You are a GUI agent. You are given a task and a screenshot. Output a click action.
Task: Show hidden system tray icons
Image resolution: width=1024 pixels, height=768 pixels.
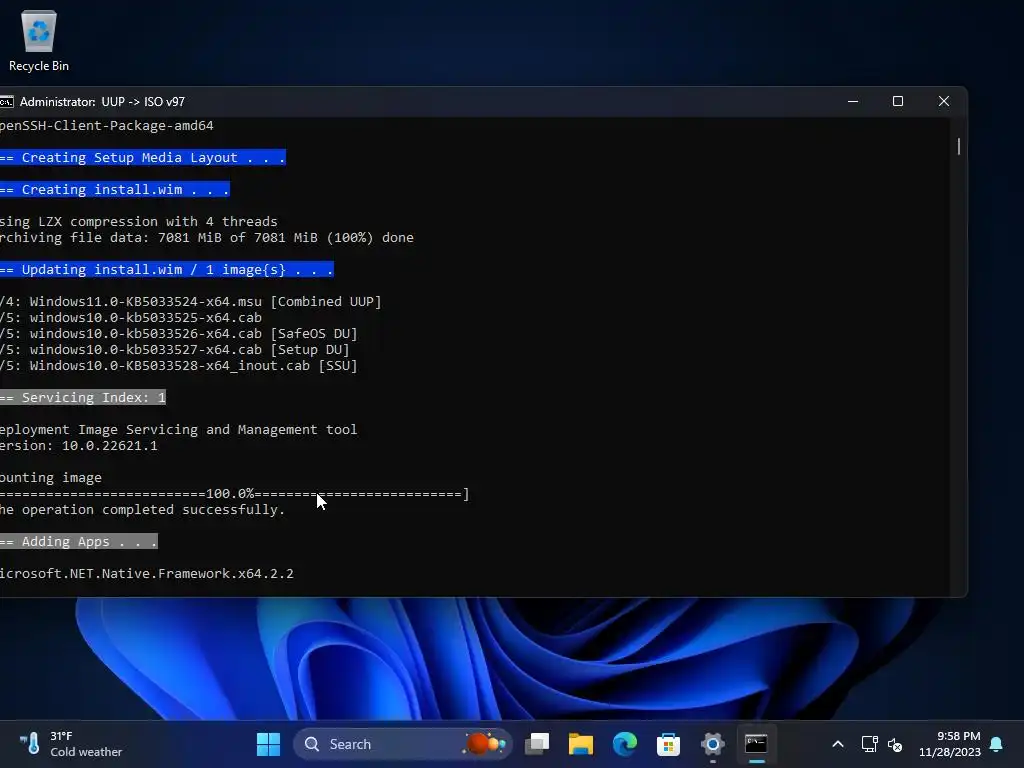[x=838, y=744]
